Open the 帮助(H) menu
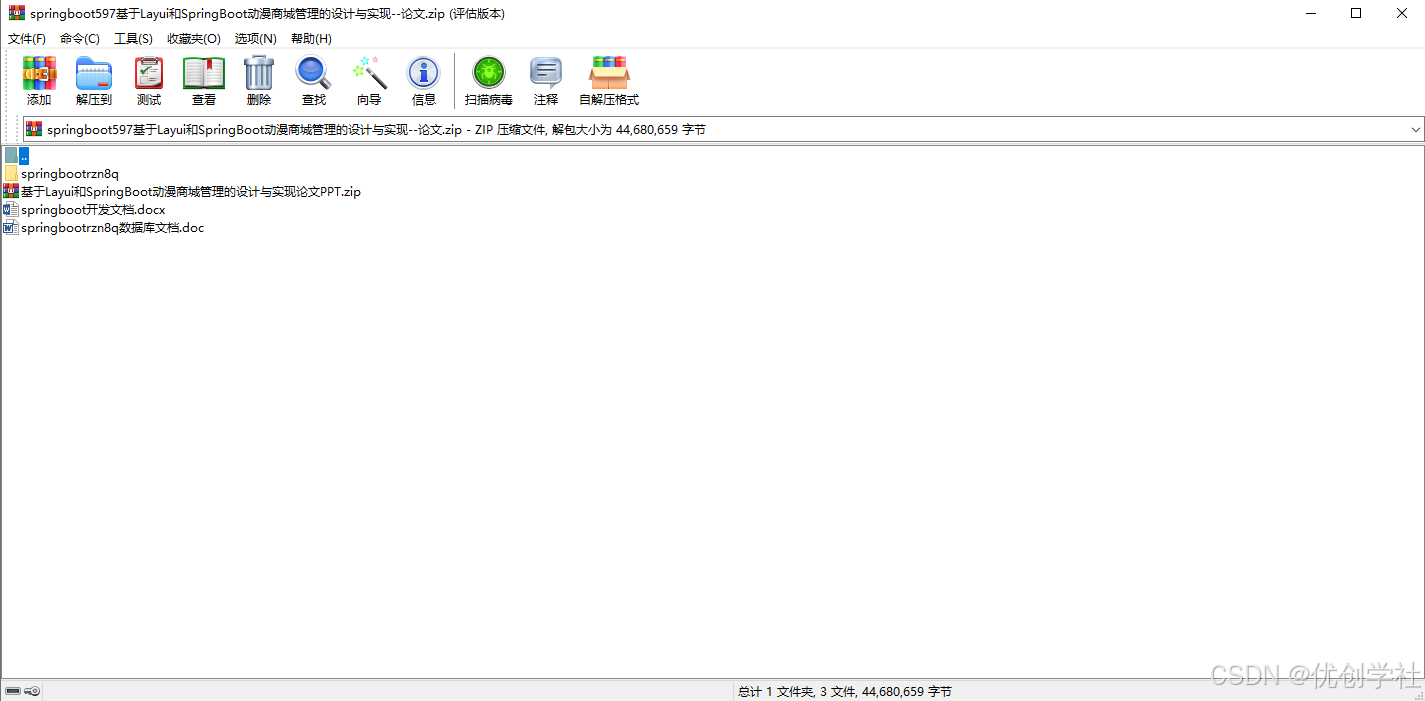1425x701 pixels. (311, 38)
